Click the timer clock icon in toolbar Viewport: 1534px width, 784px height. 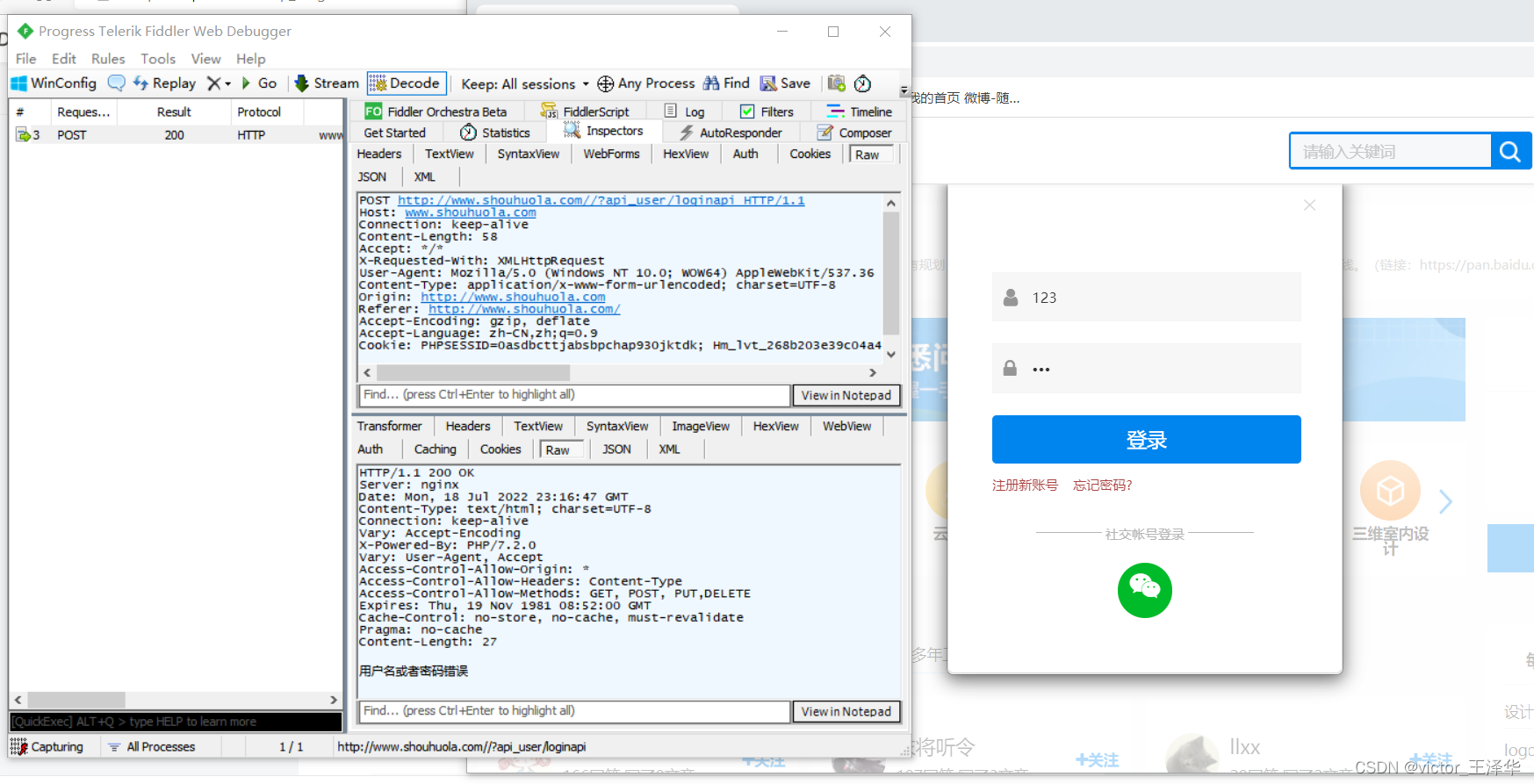tap(863, 83)
